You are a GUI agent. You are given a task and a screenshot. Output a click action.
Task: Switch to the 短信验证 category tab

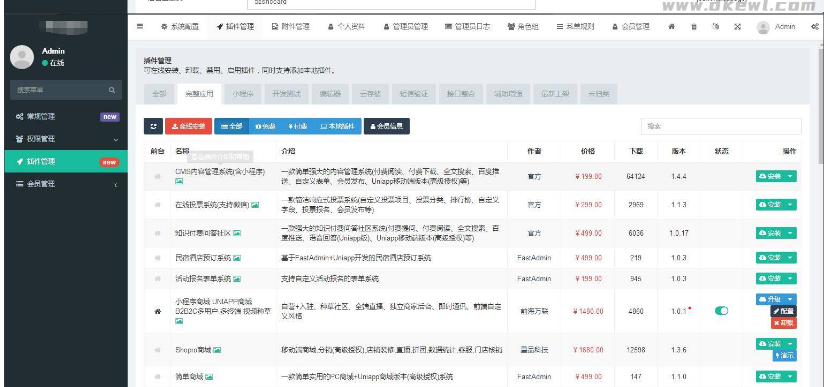pyautogui.click(x=414, y=94)
